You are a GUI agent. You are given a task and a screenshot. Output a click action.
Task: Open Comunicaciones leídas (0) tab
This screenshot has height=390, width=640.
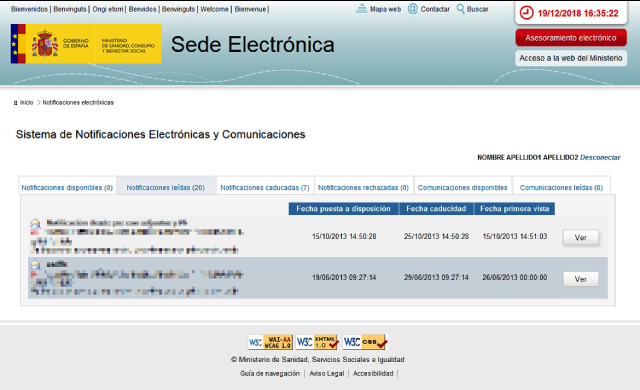pos(561,188)
